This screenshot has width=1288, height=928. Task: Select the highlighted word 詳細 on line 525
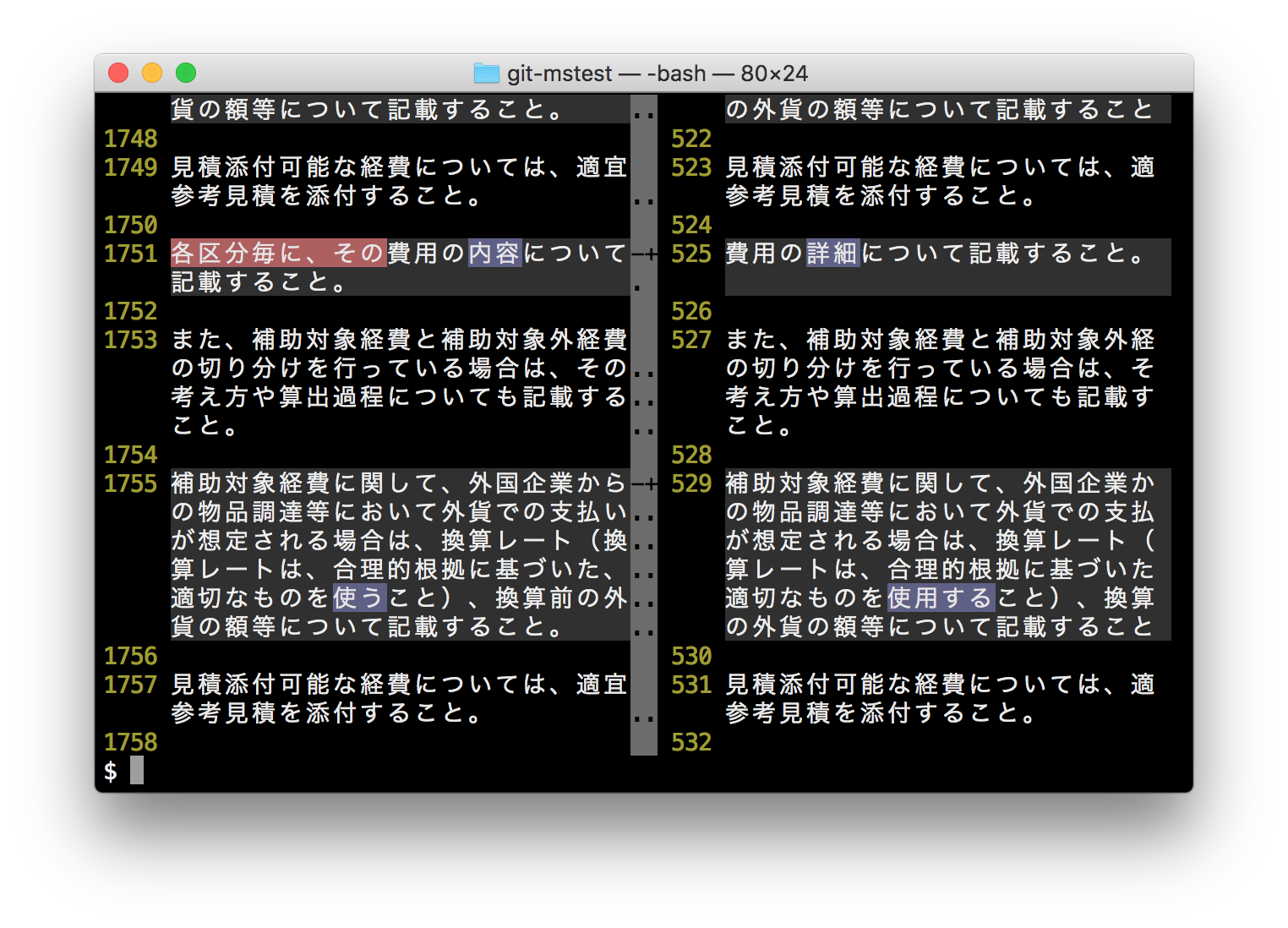click(x=832, y=254)
